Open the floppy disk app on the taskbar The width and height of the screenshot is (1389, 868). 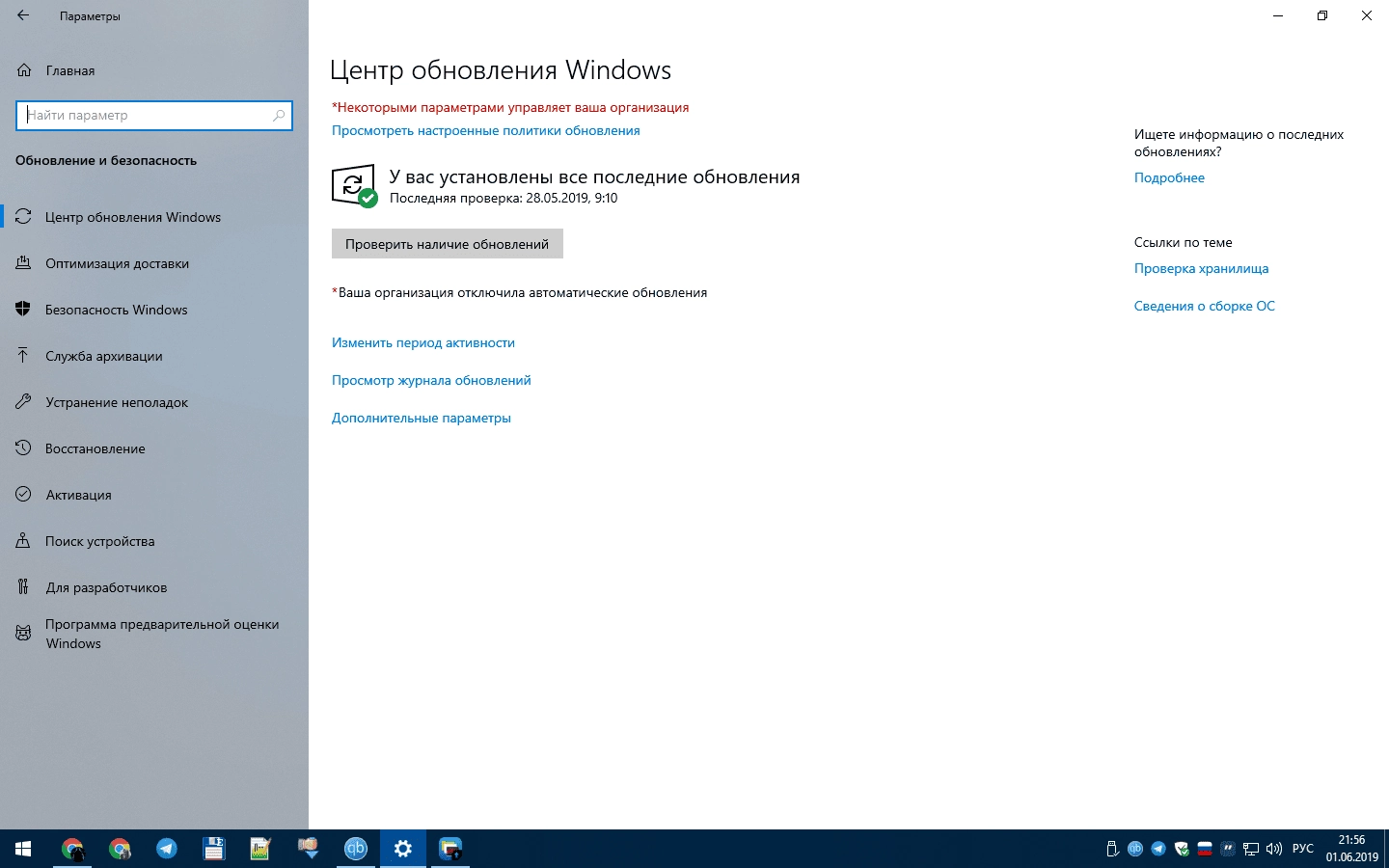214,849
